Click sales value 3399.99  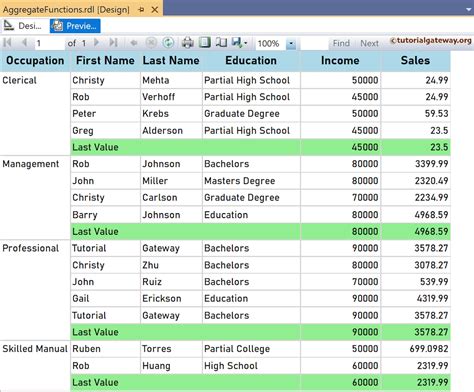(x=416, y=164)
